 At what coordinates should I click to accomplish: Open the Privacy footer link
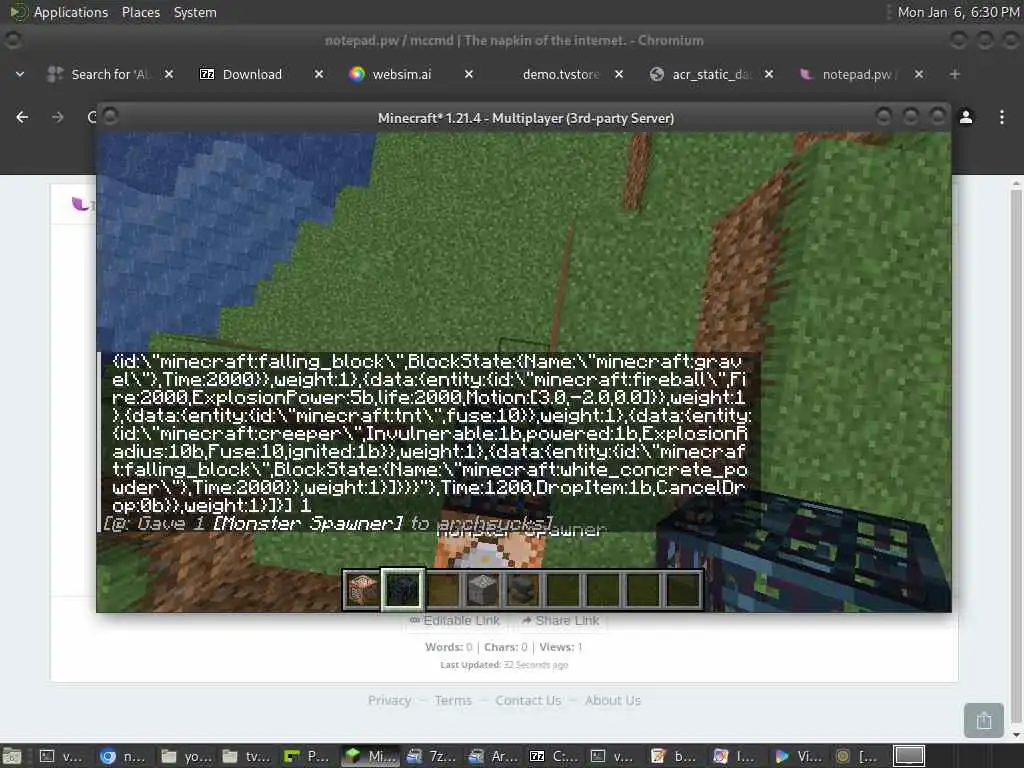(389, 700)
